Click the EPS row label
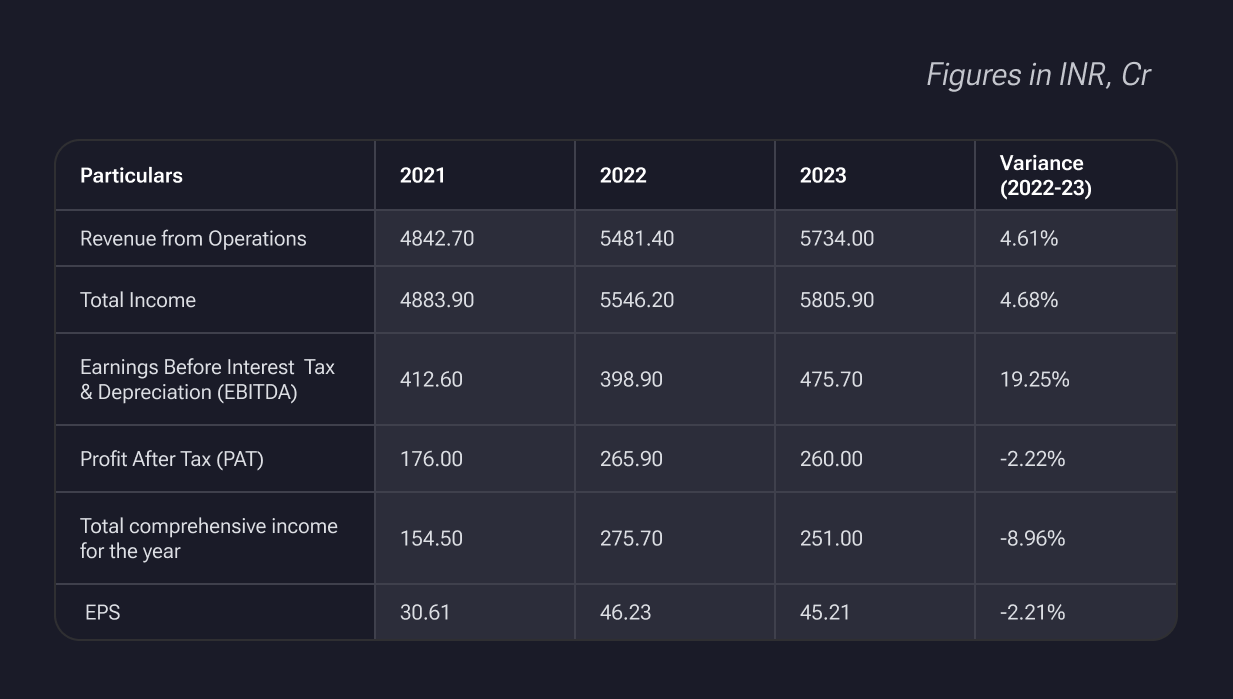Viewport: 1233px width, 699px height. [x=103, y=612]
